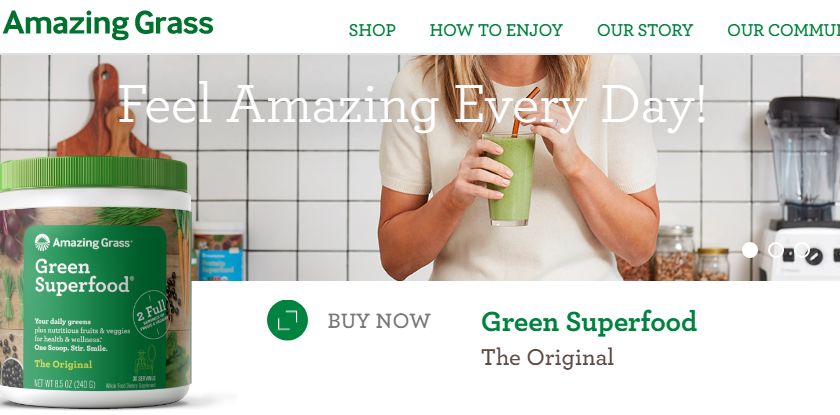This screenshot has height=415, width=840.
Task: Click the Feel Amazing Every Day headline
Action: tap(411, 105)
